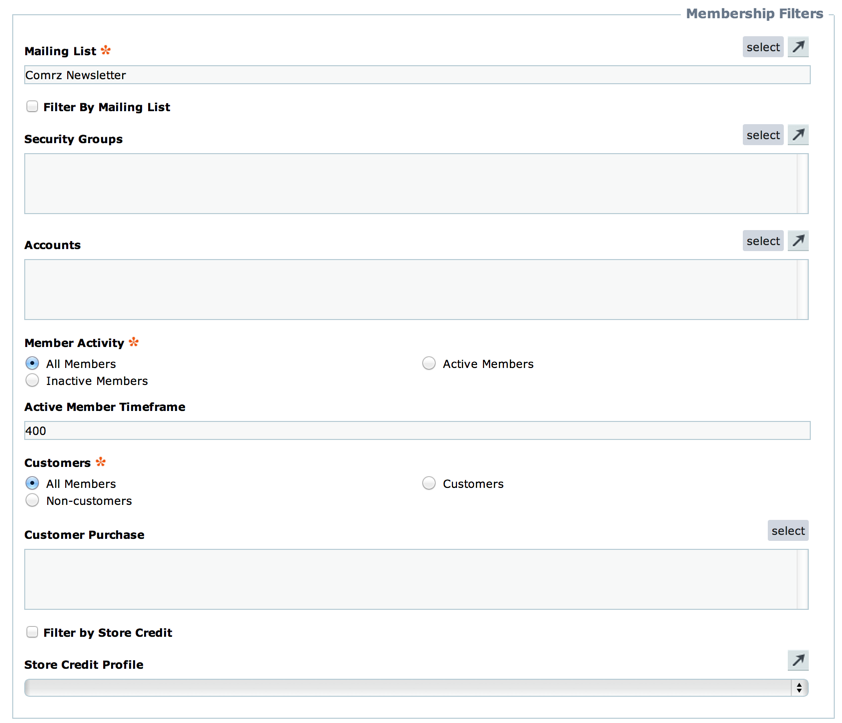Click the Customer Purchase list scrollbar
The image size is (842, 723).
803,579
